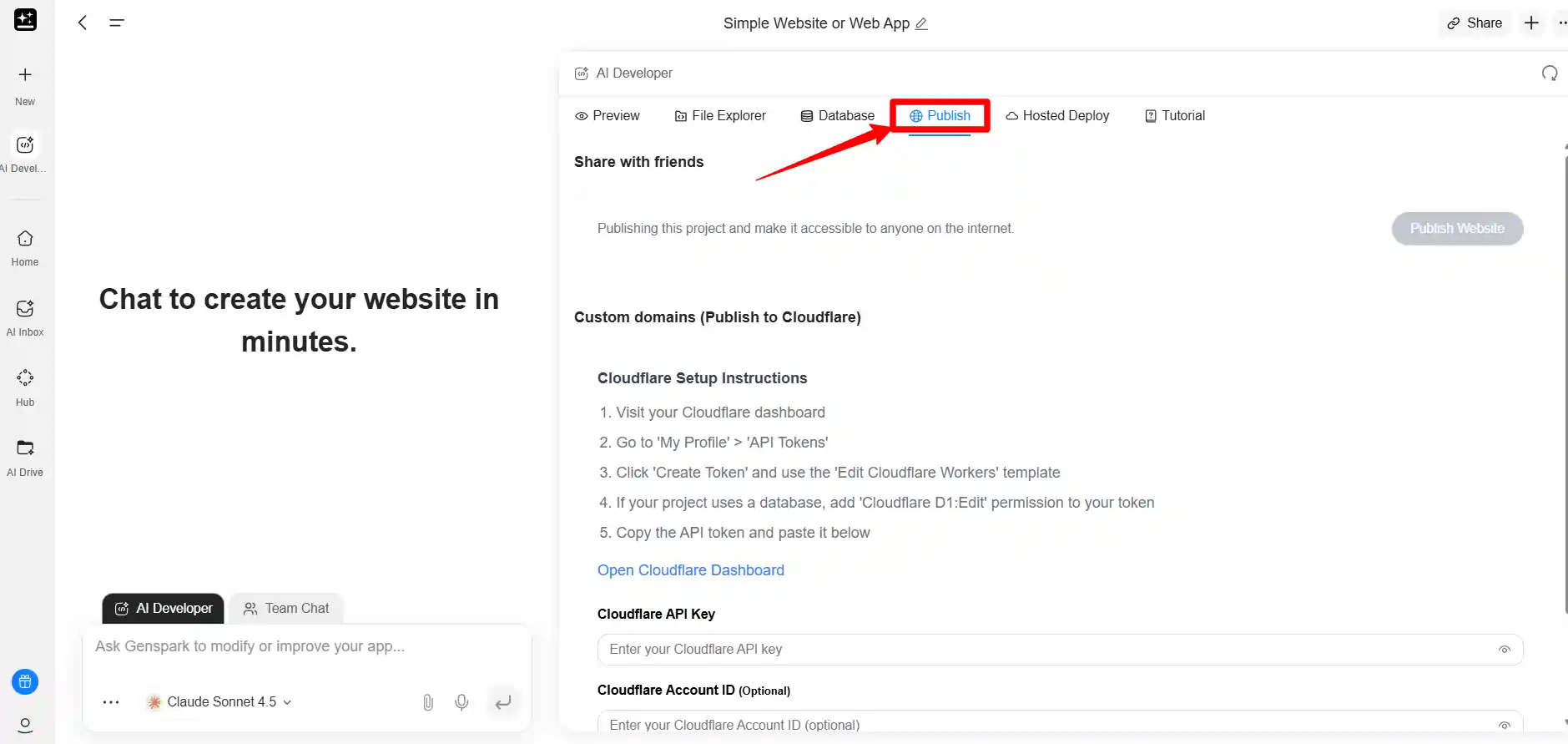
Task: Select the Hub icon in the sidebar
Action: click(x=24, y=385)
